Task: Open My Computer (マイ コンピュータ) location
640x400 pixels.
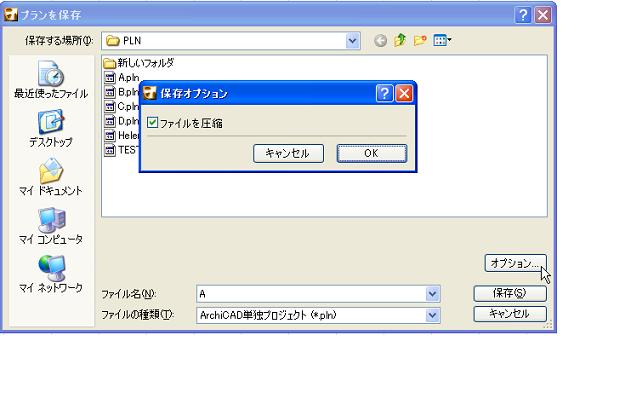Action: [50, 225]
